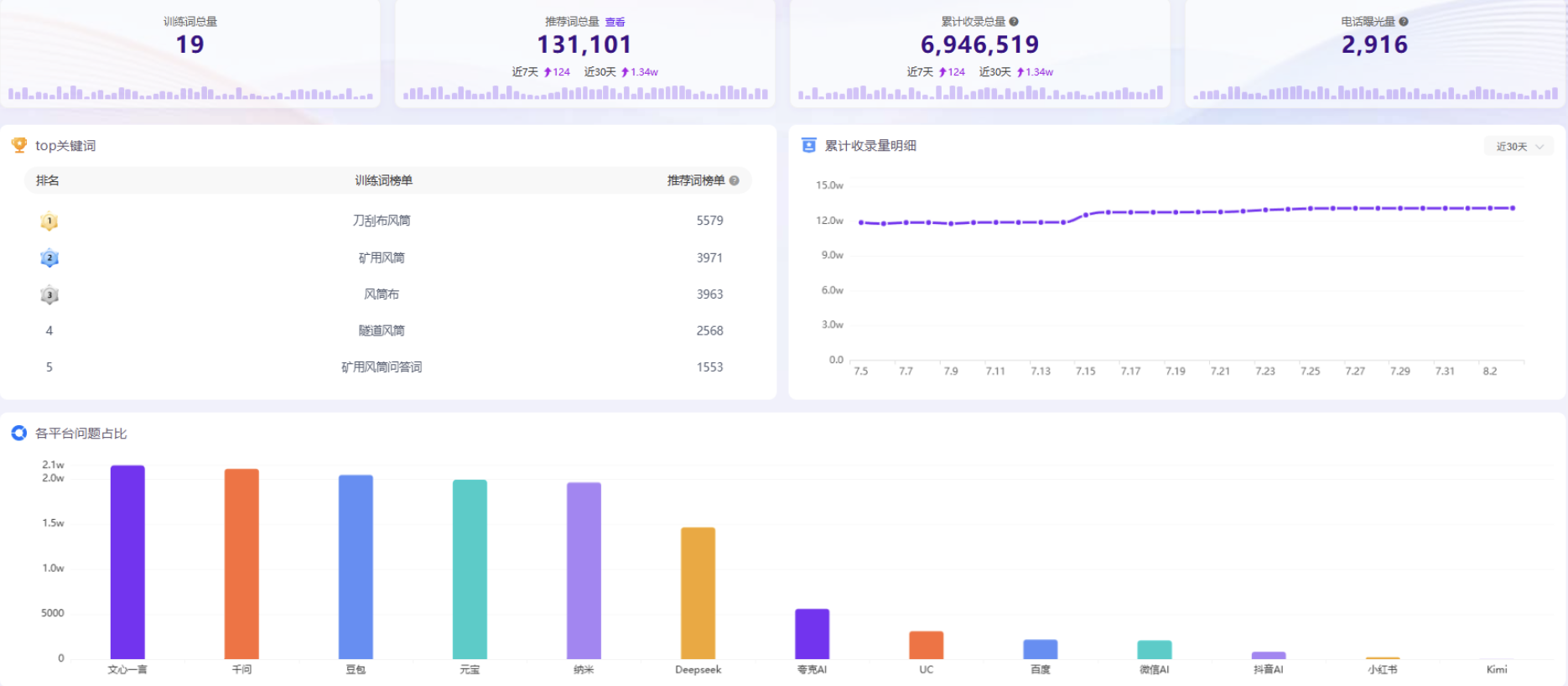Click the teal 微信AI bar
This screenshot has height=686, width=1568.
[x=1154, y=650]
